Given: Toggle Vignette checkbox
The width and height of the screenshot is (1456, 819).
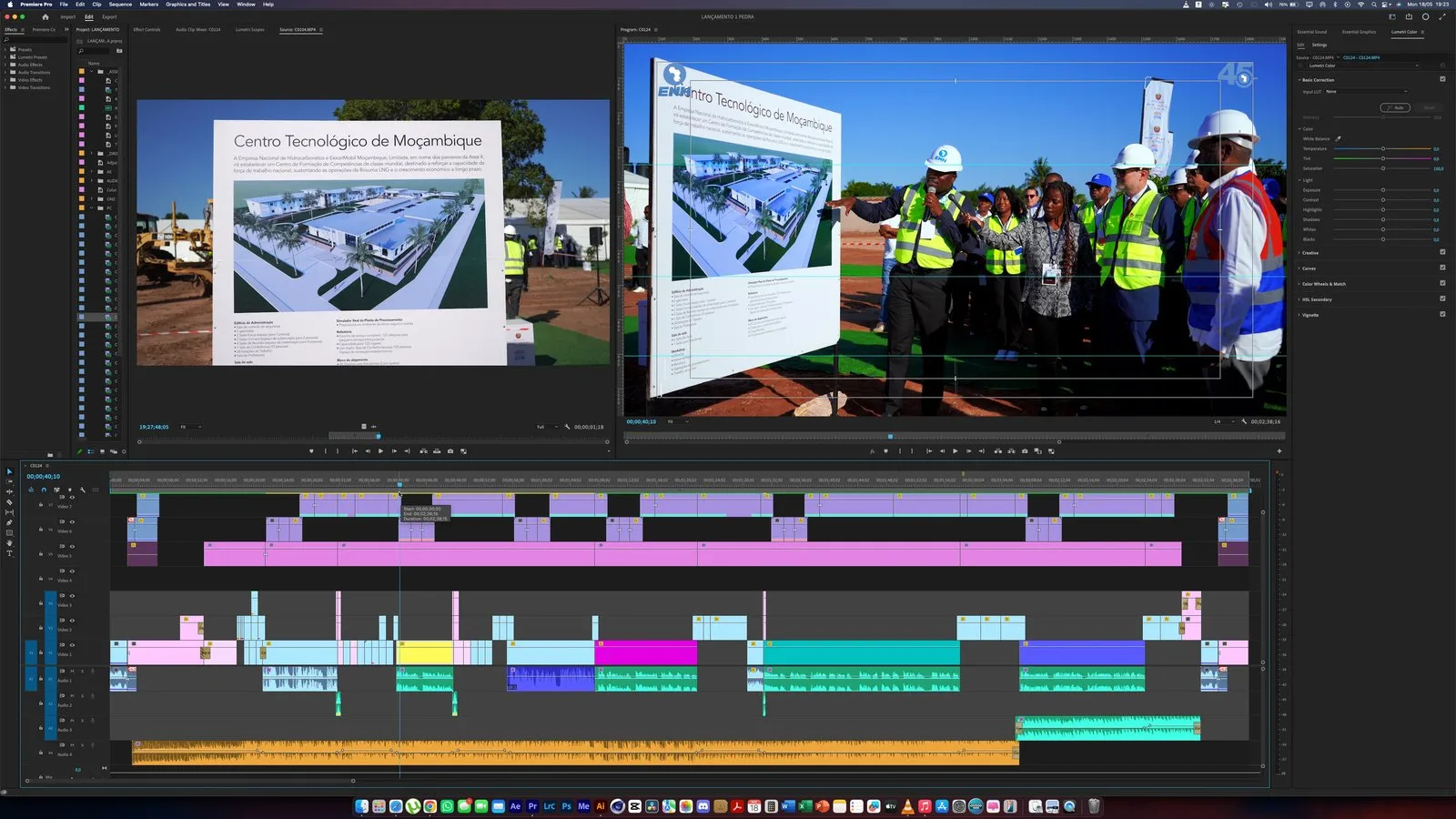Looking at the screenshot, I should (x=1442, y=314).
